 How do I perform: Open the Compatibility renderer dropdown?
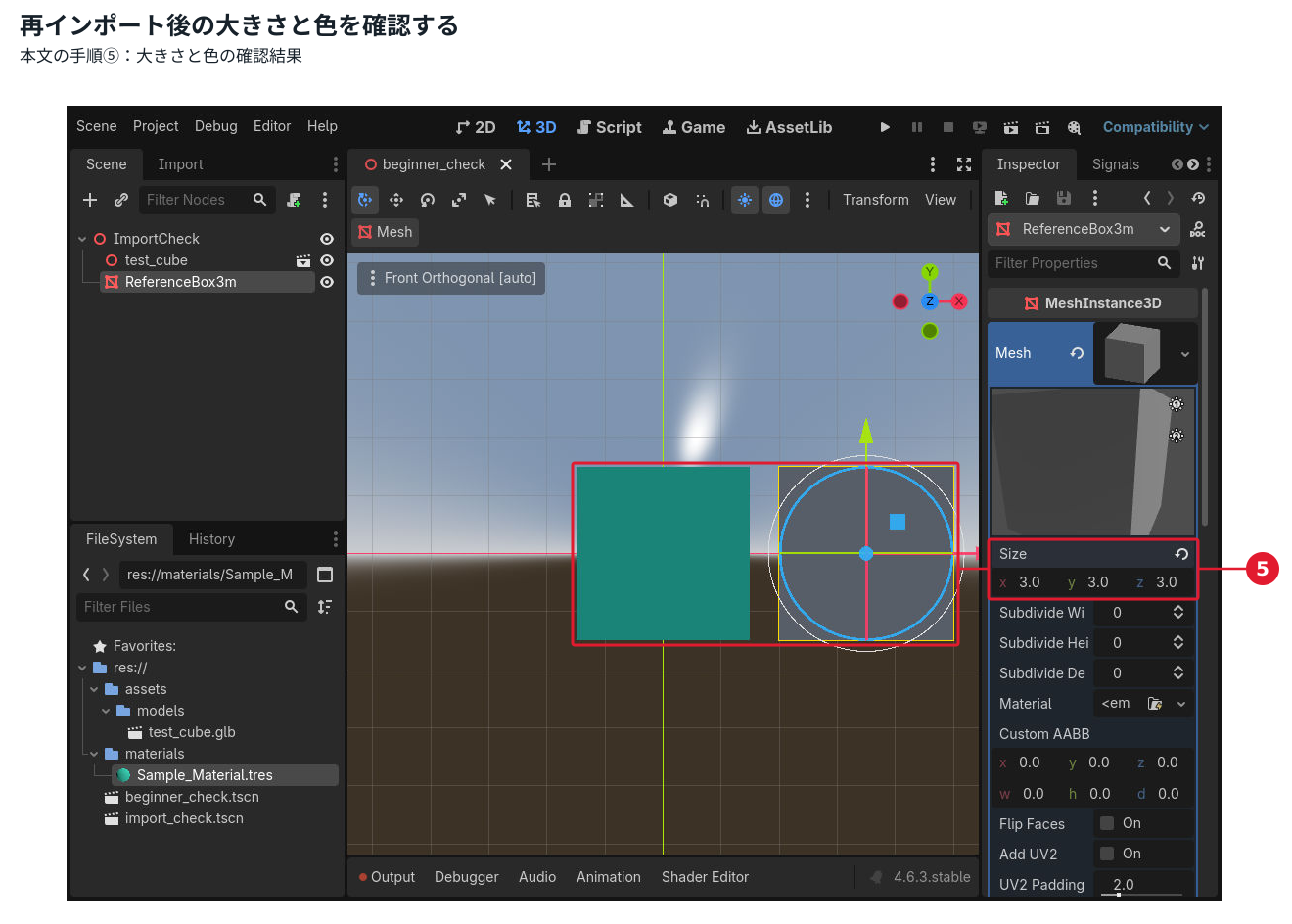[x=1156, y=127]
